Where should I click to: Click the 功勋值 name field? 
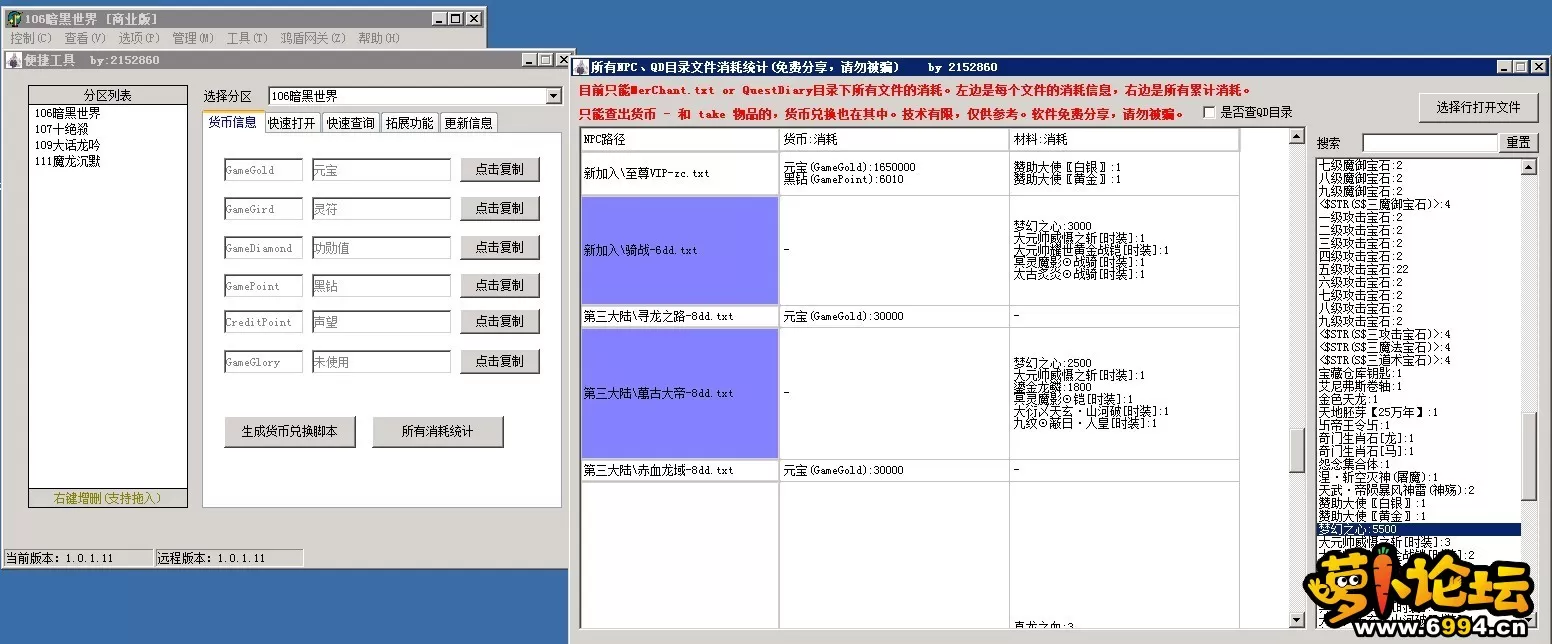pyautogui.click(x=381, y=248)
